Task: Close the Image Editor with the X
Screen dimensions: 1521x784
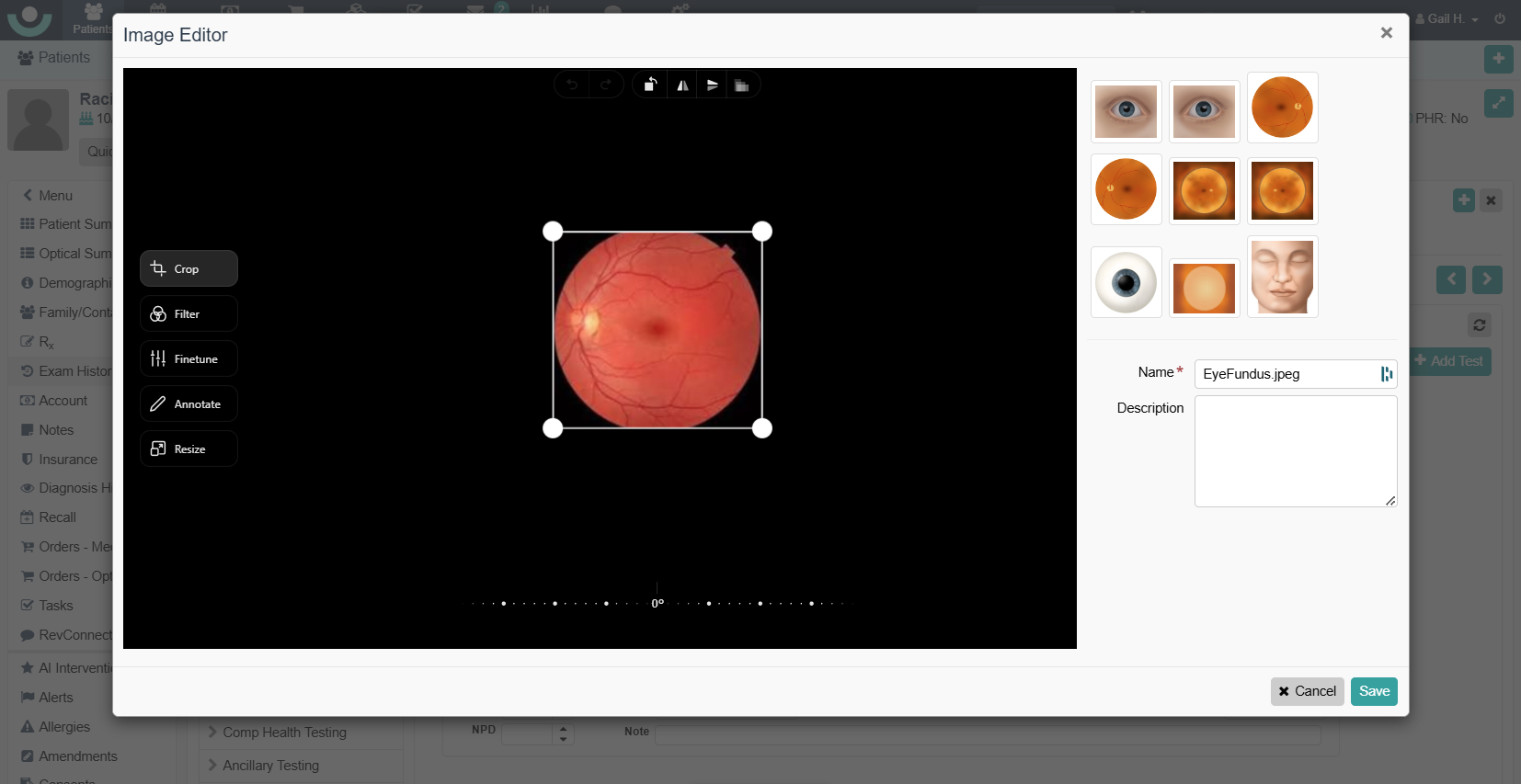Action: pos(1387,33)
